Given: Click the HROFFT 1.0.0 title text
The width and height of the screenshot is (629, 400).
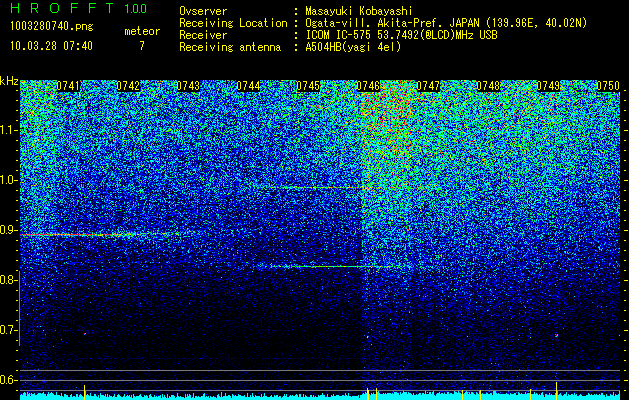Looking at the screenshot, I should point(79,8).
